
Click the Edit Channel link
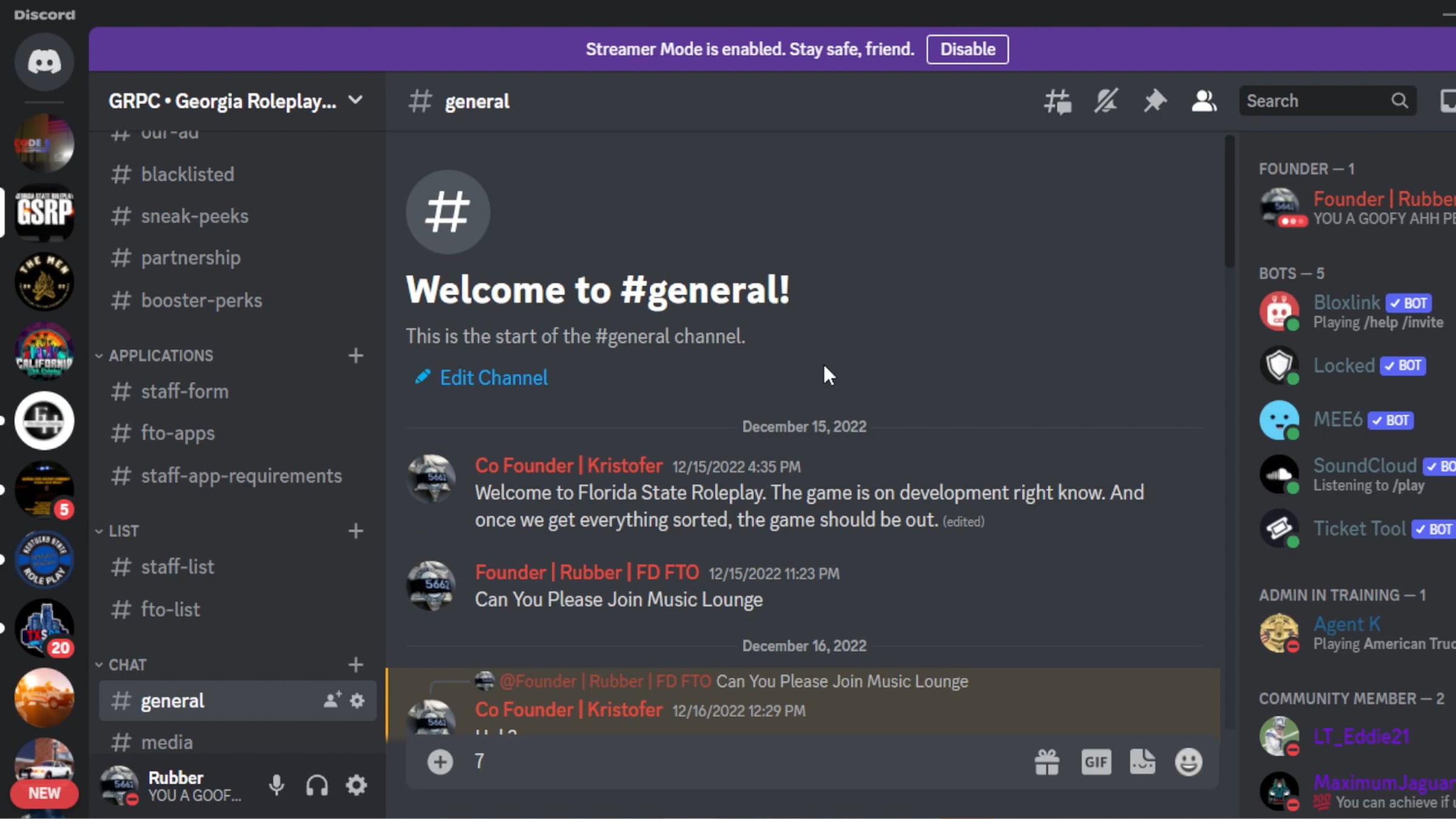point(493,378)
